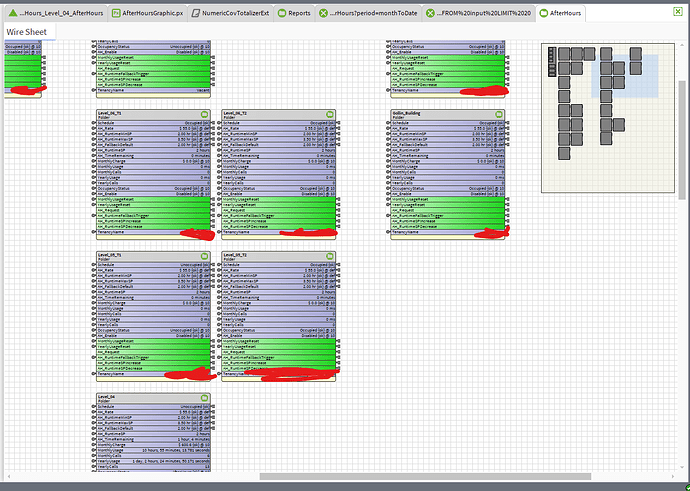Select AH_Enable row in the _Building block

pos(448,194)
